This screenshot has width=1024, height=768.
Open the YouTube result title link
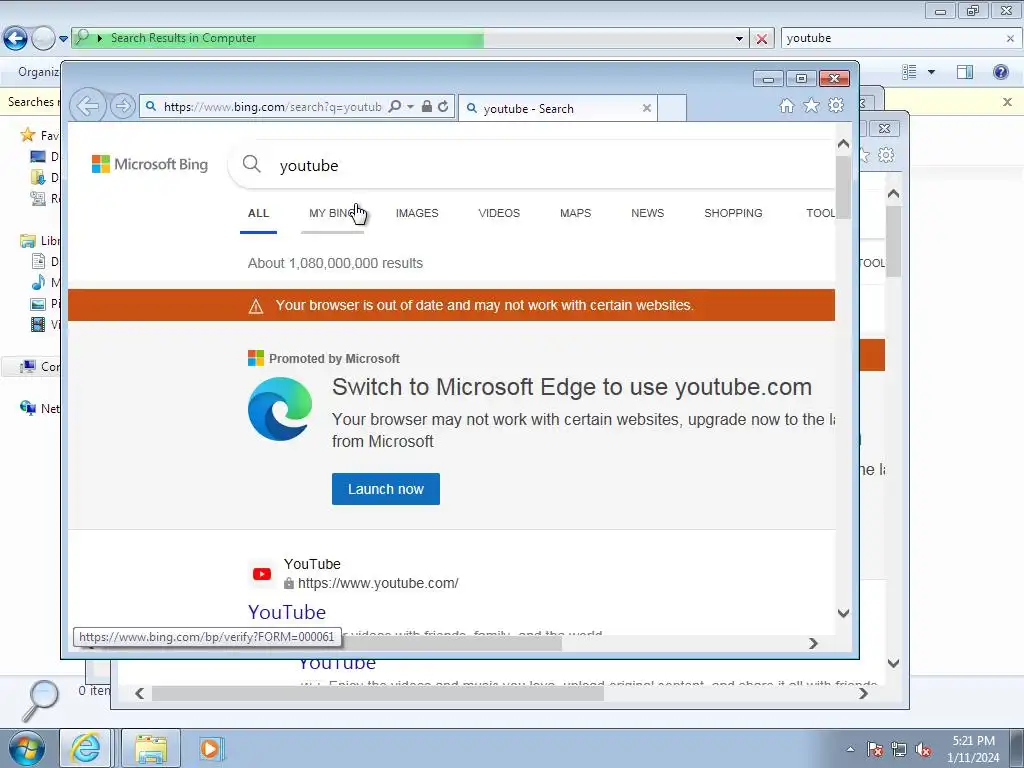tap(287, 612)
